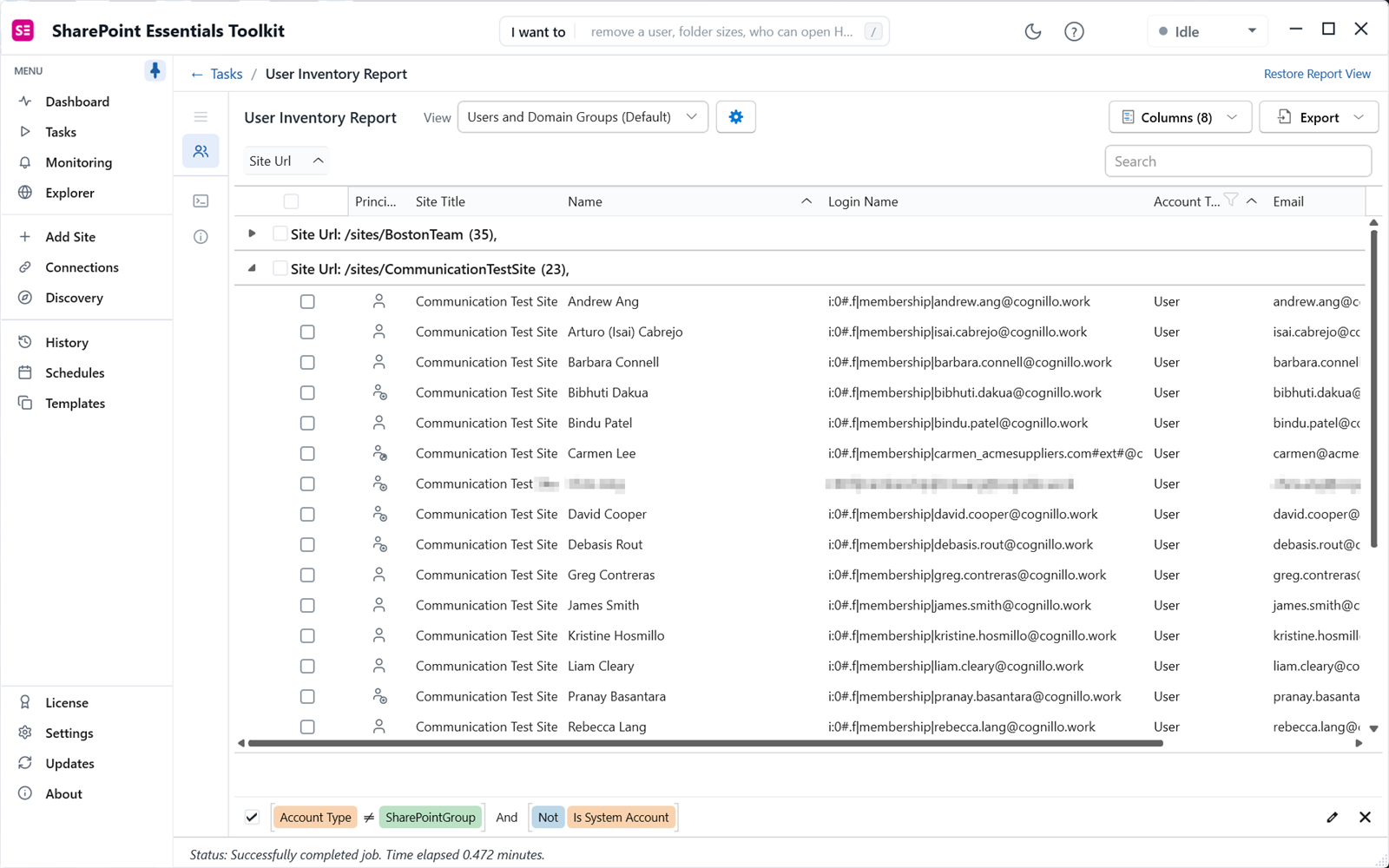
Task: Click the Account Type filter funnel icon
Action: coord(1230,201)
